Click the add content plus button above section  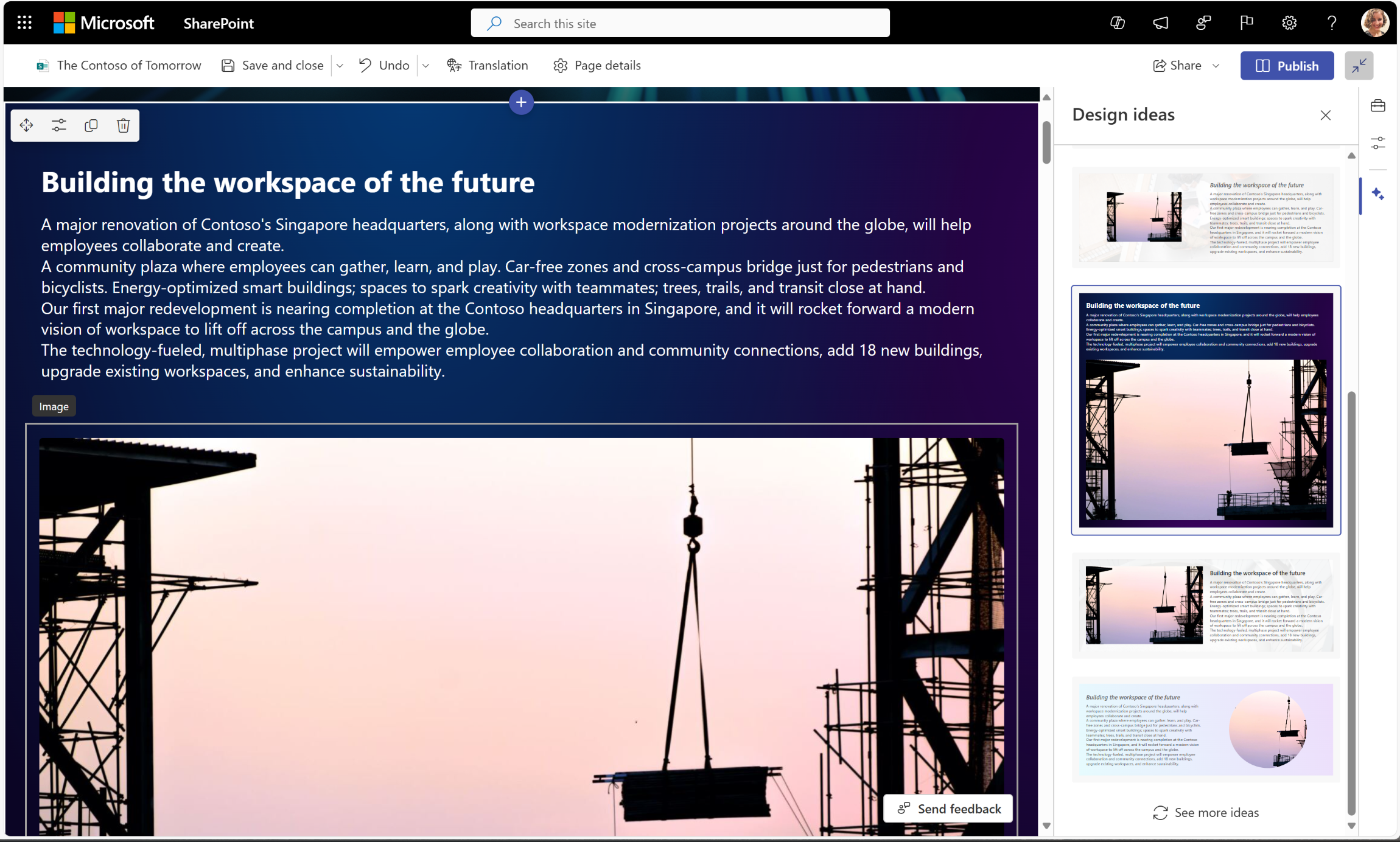[x=521, y=101]
